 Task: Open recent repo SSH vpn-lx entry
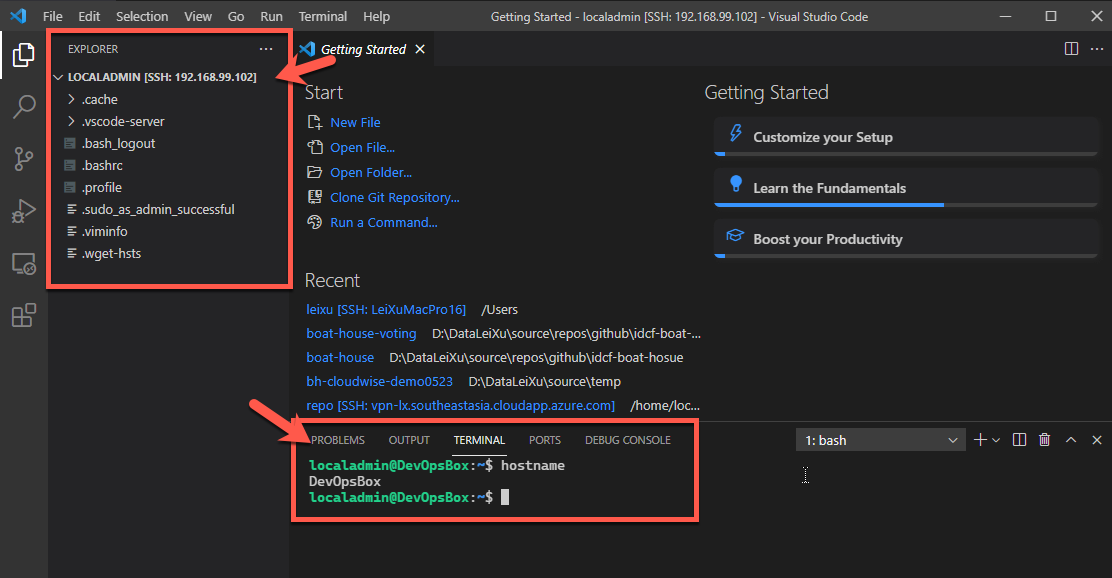tap(460, 406)
